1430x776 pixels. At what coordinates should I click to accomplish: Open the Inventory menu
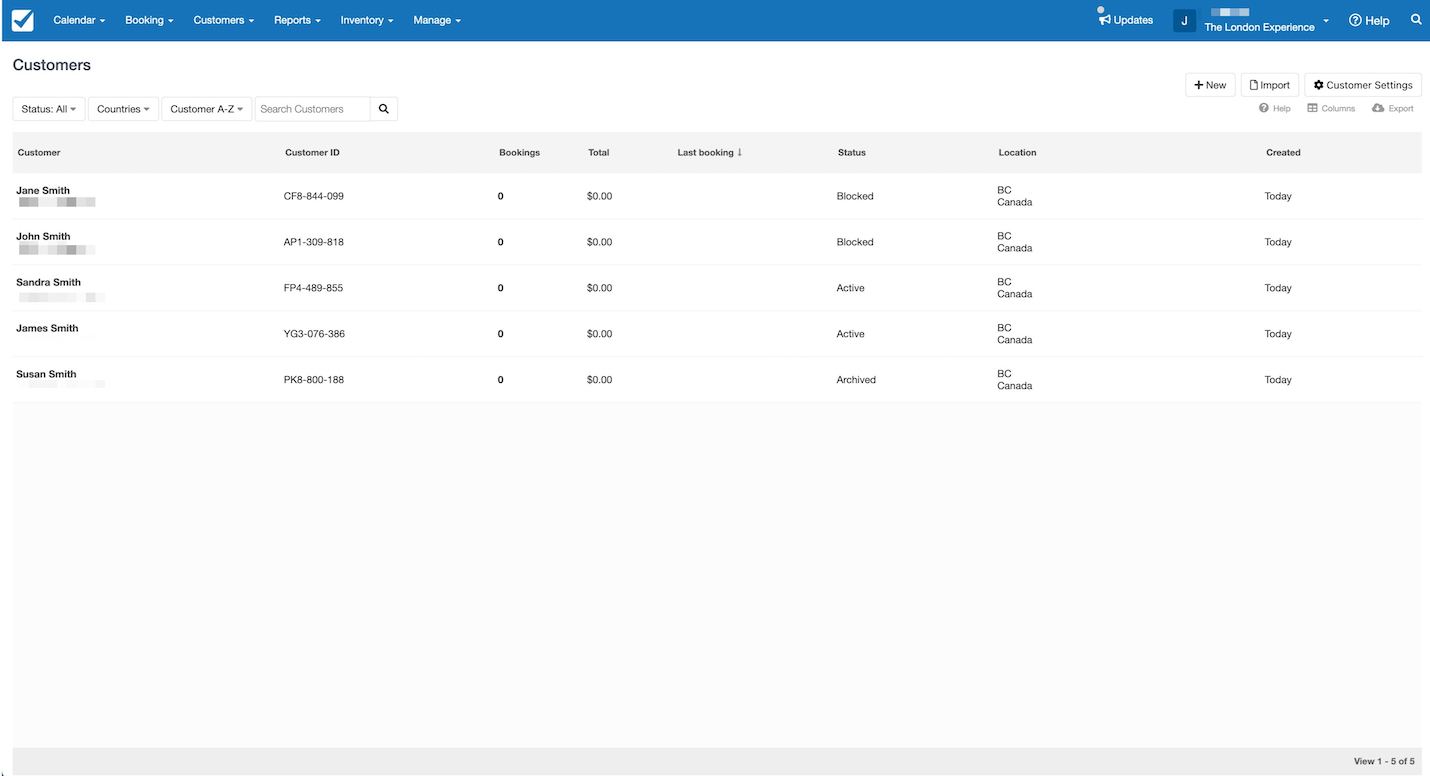(367, 20)
